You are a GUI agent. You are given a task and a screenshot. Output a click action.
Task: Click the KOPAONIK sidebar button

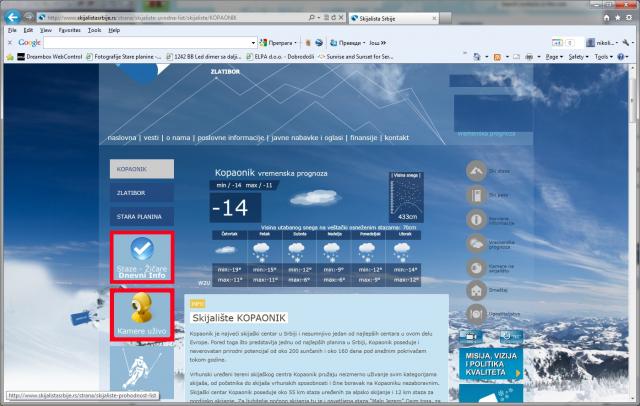142,169
